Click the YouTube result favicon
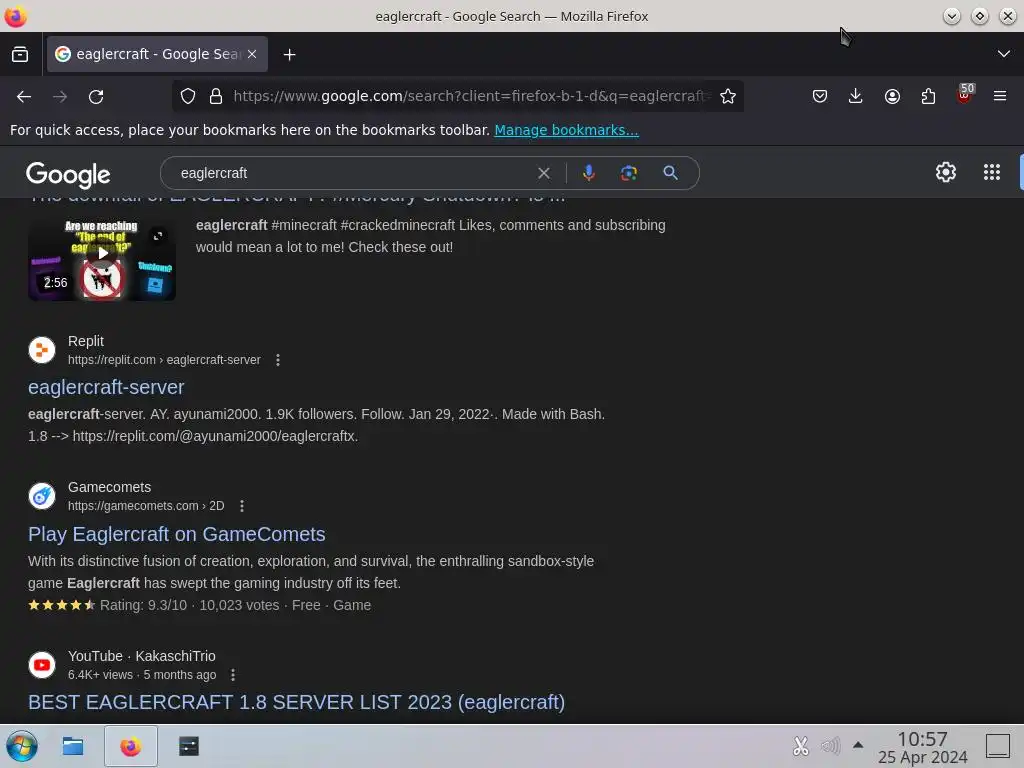Viewport: 1024px width, 768px height. coord(42,665)
